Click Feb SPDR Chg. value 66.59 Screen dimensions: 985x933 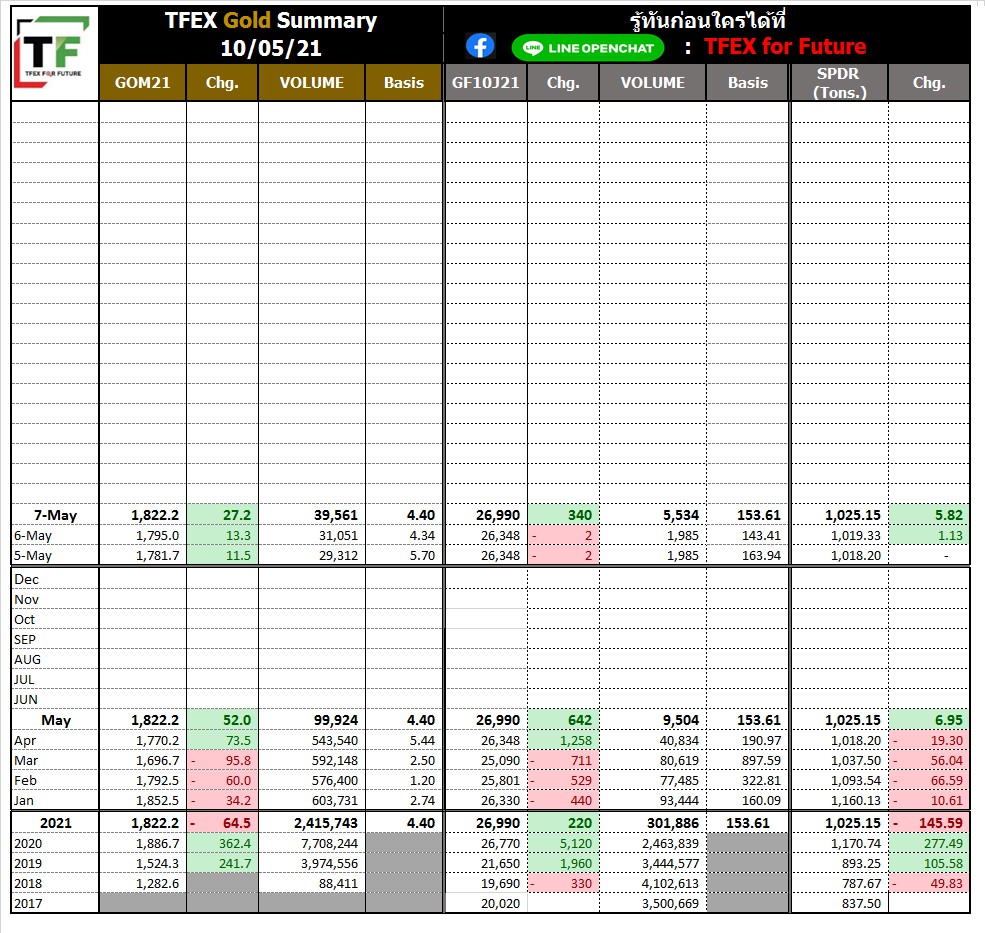(947, 781)
